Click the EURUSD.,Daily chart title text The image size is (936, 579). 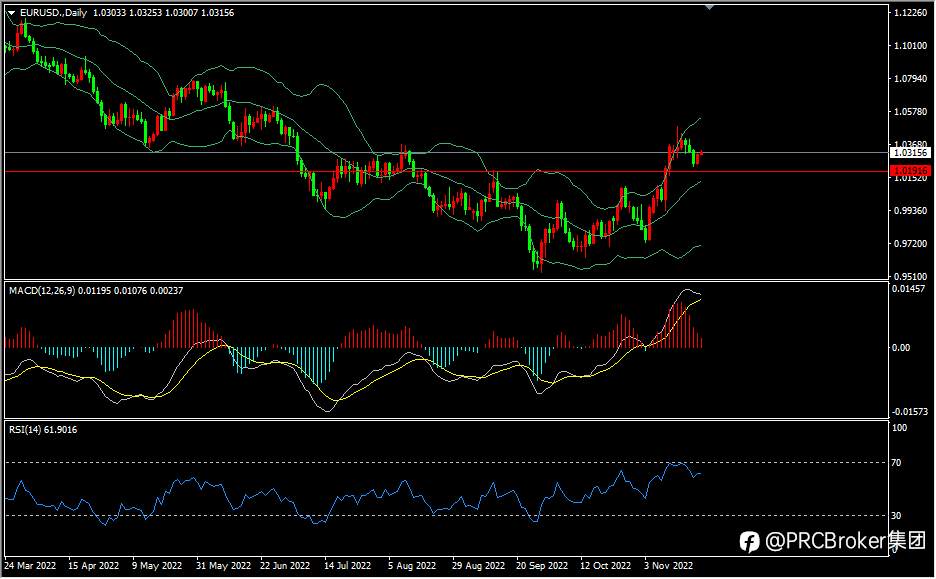point(54,13)
